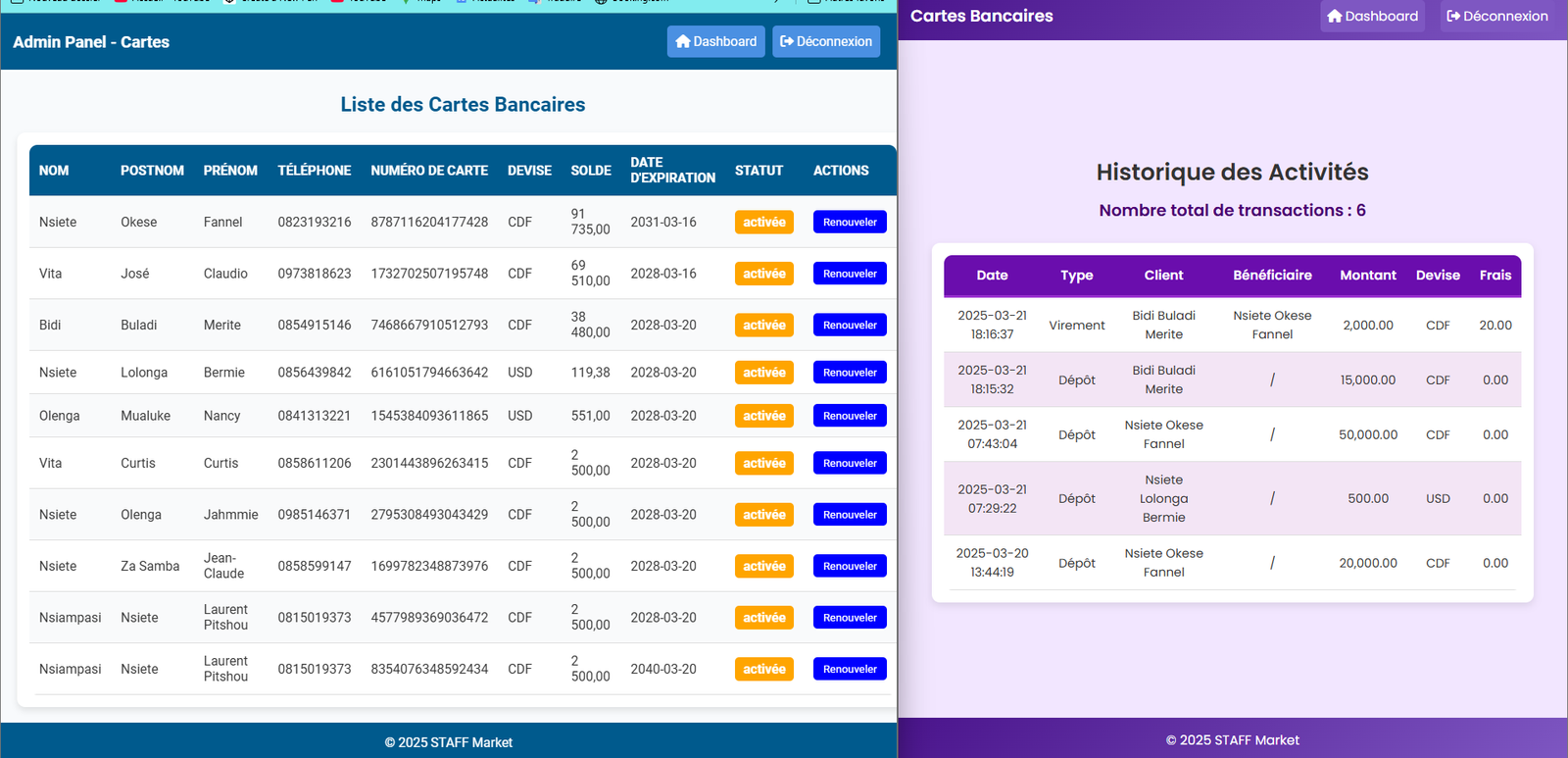Image resolution: width=1568 pixels, height=758 pixels.
Task: Click the Montant column header
Action: tap(1368, 276)
